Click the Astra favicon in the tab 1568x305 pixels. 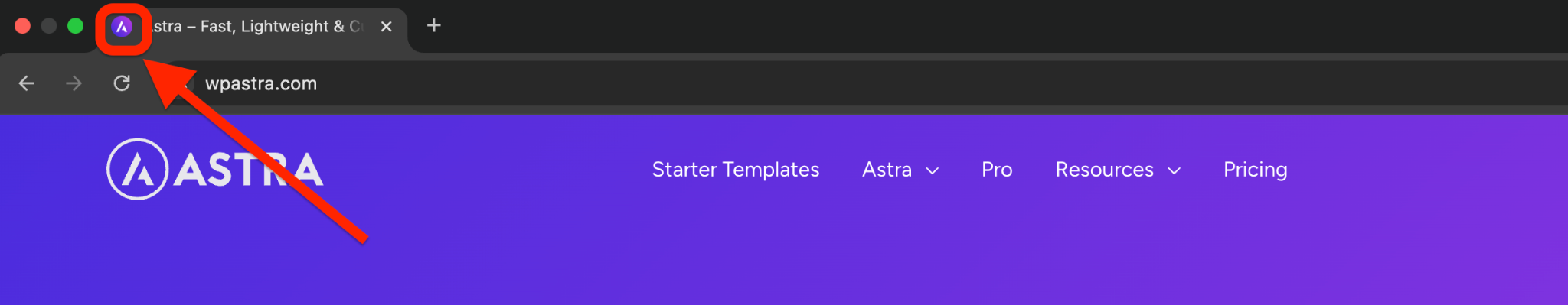(x=122, y=27)
